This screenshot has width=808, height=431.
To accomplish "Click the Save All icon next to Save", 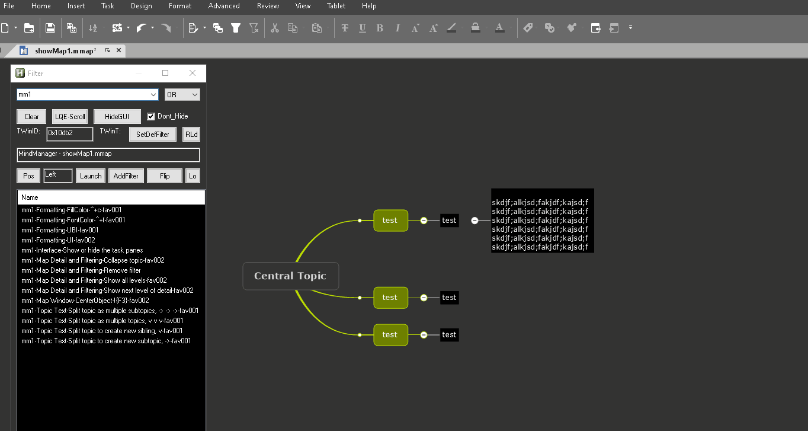I will 72,28.
